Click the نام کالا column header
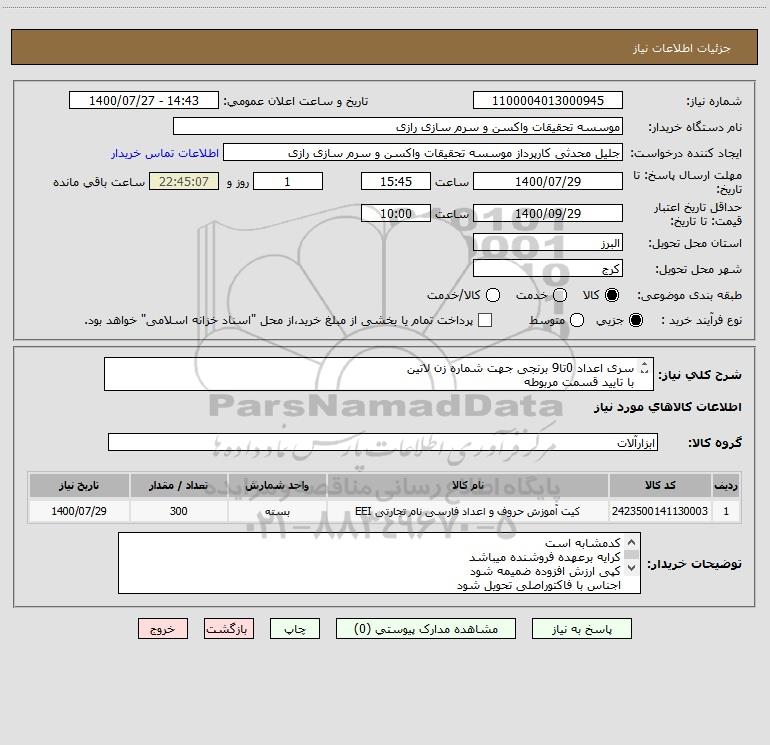This screenshot has height=745, width=770. point(468,485)
